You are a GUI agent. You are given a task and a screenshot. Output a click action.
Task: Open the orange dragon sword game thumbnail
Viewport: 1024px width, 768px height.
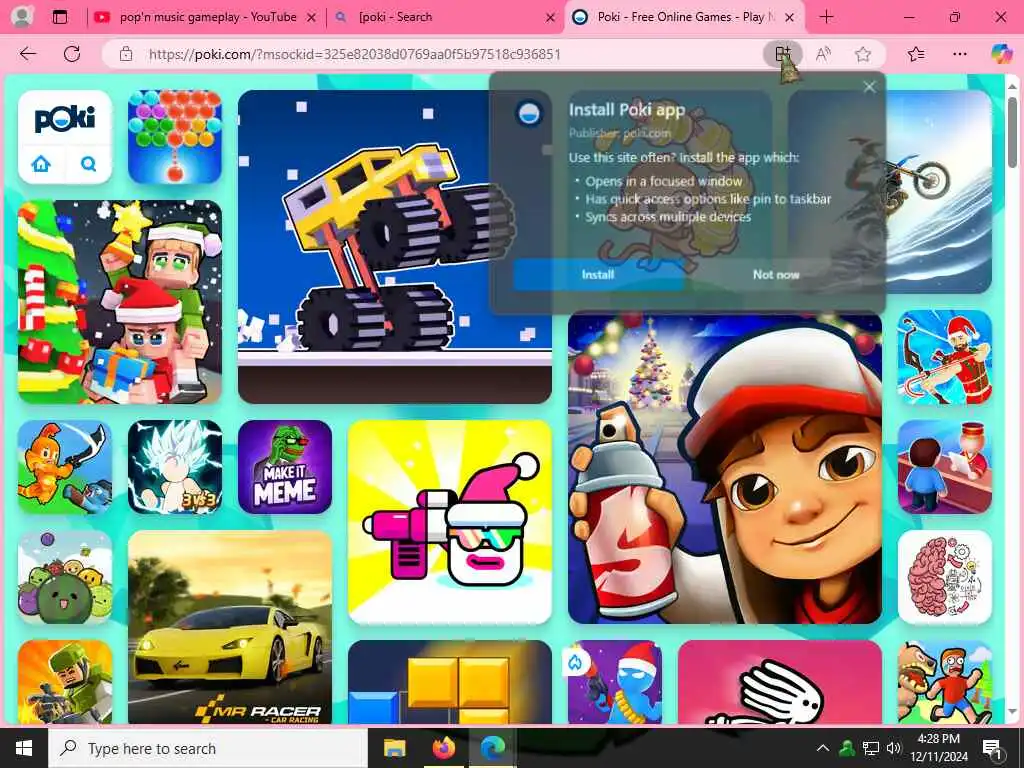[x=65, y=467]
